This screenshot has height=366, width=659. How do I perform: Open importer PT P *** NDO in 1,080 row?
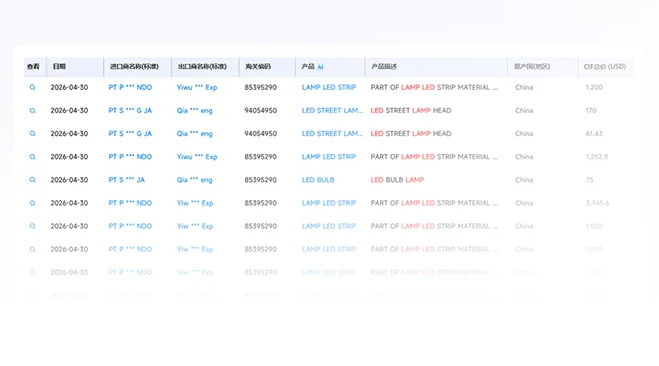(x=130, y=226)
